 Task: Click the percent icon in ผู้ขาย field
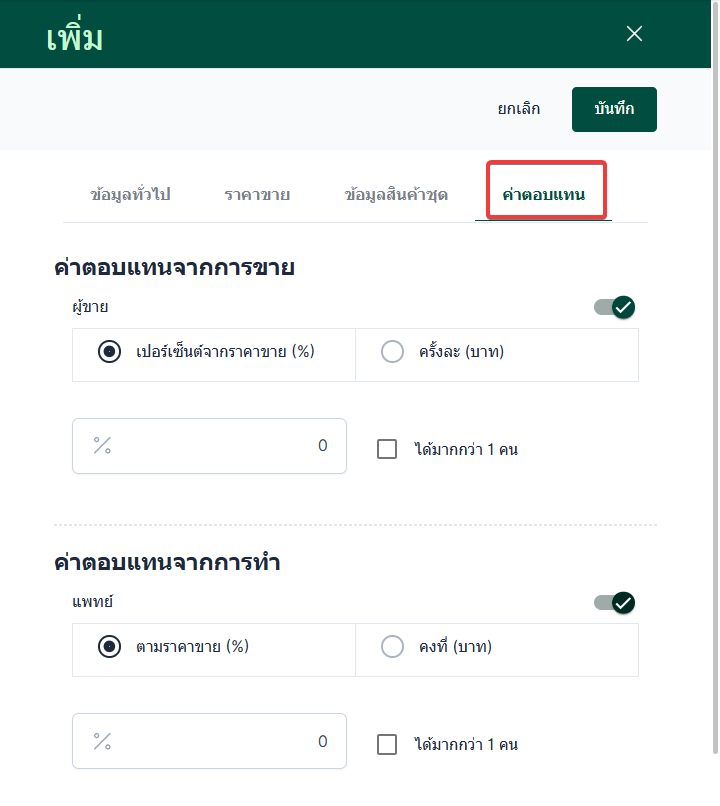[x=102, y=446]
